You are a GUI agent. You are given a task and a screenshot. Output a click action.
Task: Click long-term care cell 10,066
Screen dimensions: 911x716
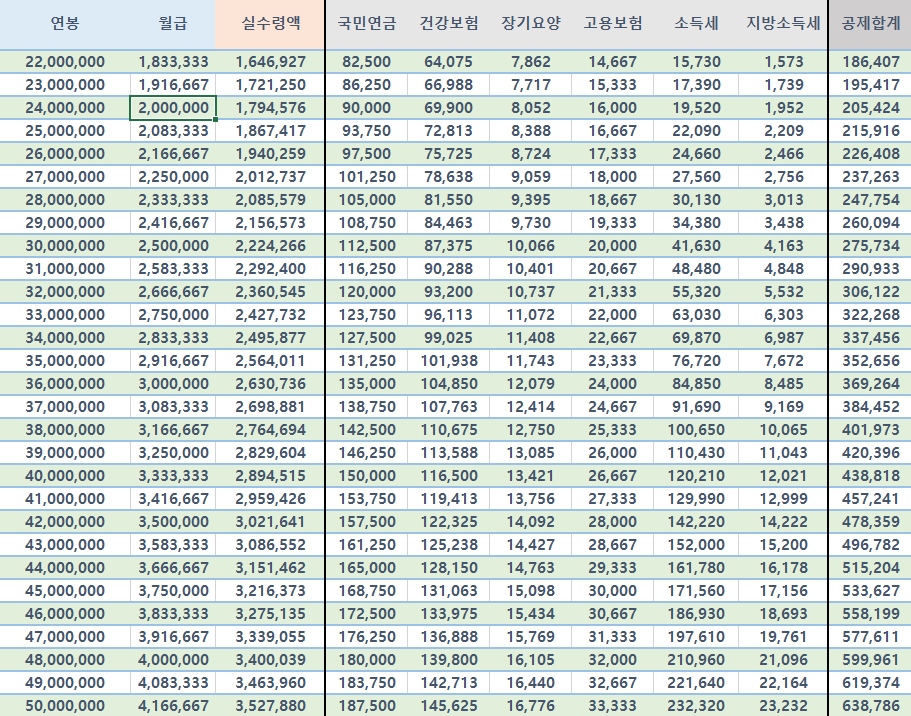tap(530, 246)
